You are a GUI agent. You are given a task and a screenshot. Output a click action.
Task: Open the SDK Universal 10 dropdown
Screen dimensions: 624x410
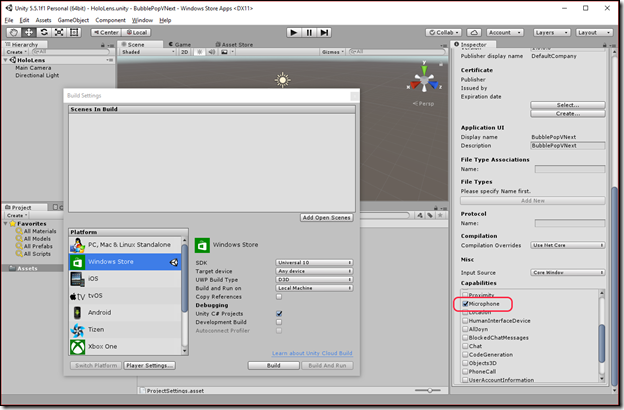click(314, 263)
